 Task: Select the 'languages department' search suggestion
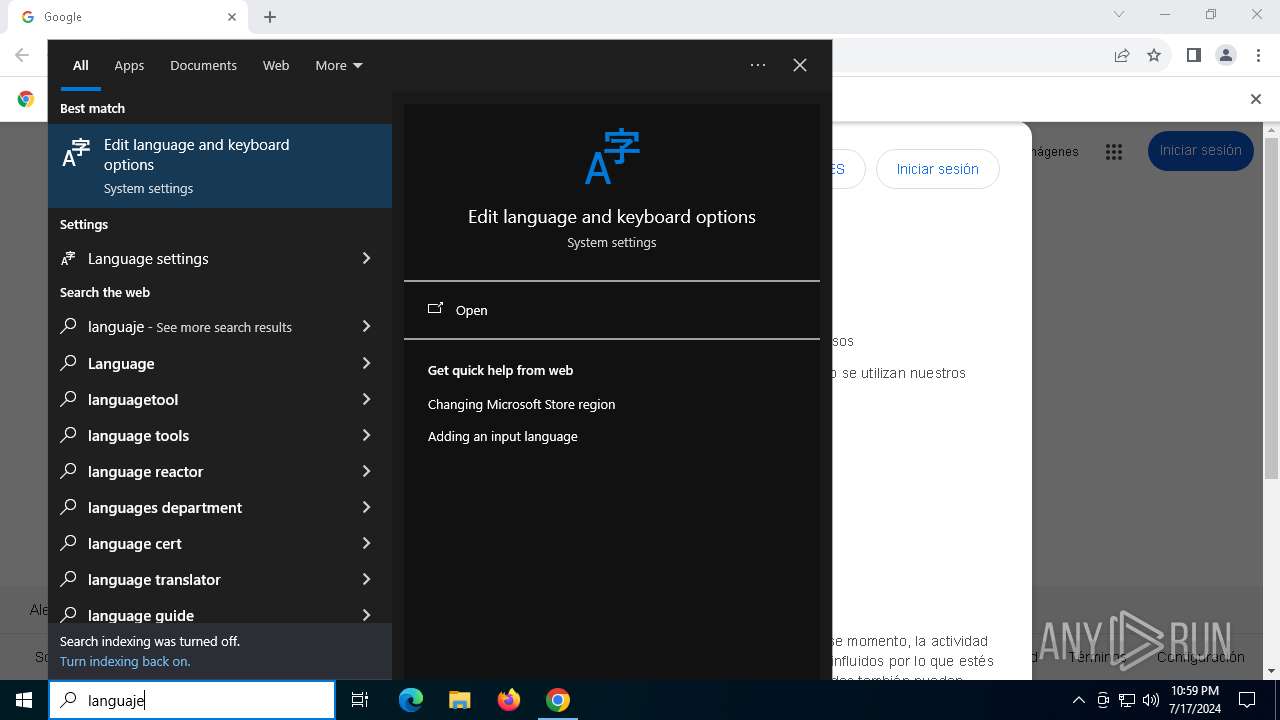pyautogui.click(x=220, y=507)
